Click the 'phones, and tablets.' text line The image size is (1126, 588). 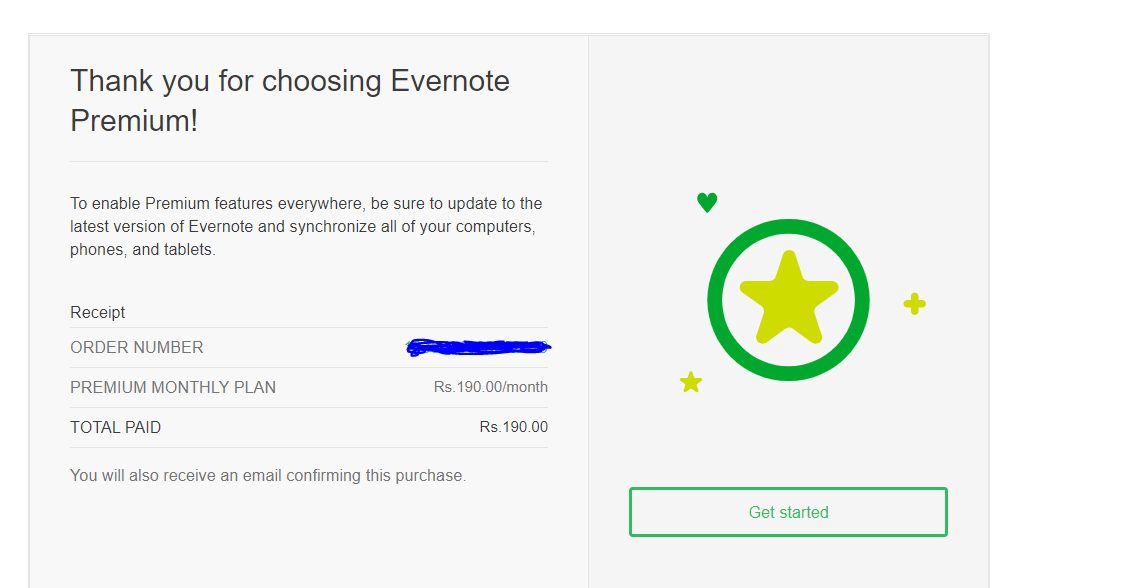pyautogui.click(x=143, y=249)
